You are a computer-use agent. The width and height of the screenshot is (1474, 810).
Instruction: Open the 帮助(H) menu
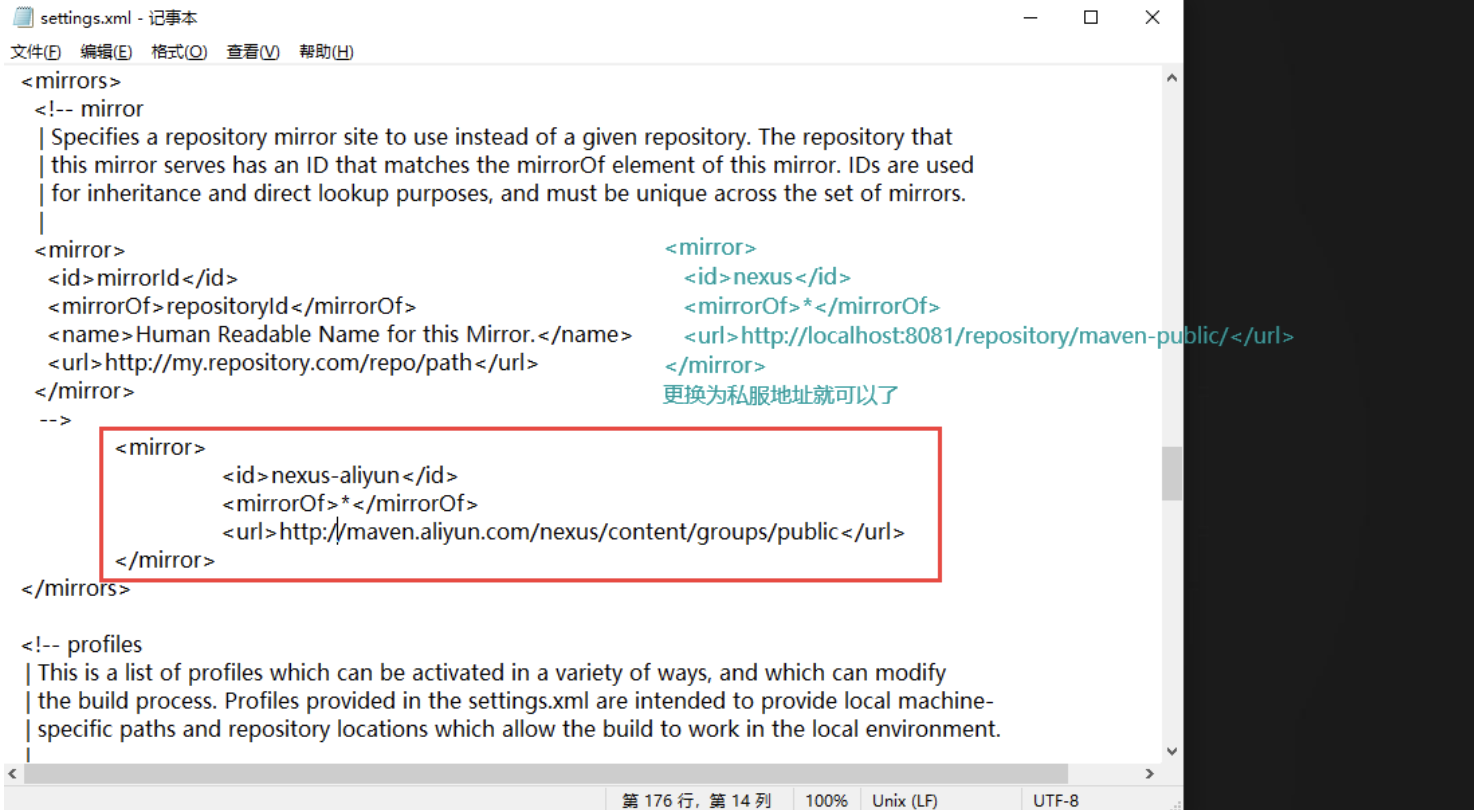[326, 52]
